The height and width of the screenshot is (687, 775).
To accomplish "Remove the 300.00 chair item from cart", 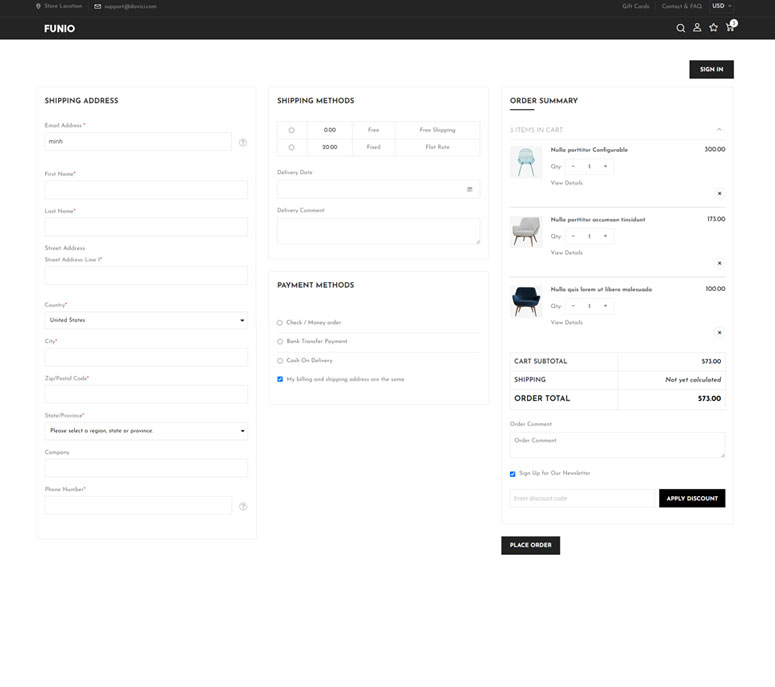I will click(719, 193).
